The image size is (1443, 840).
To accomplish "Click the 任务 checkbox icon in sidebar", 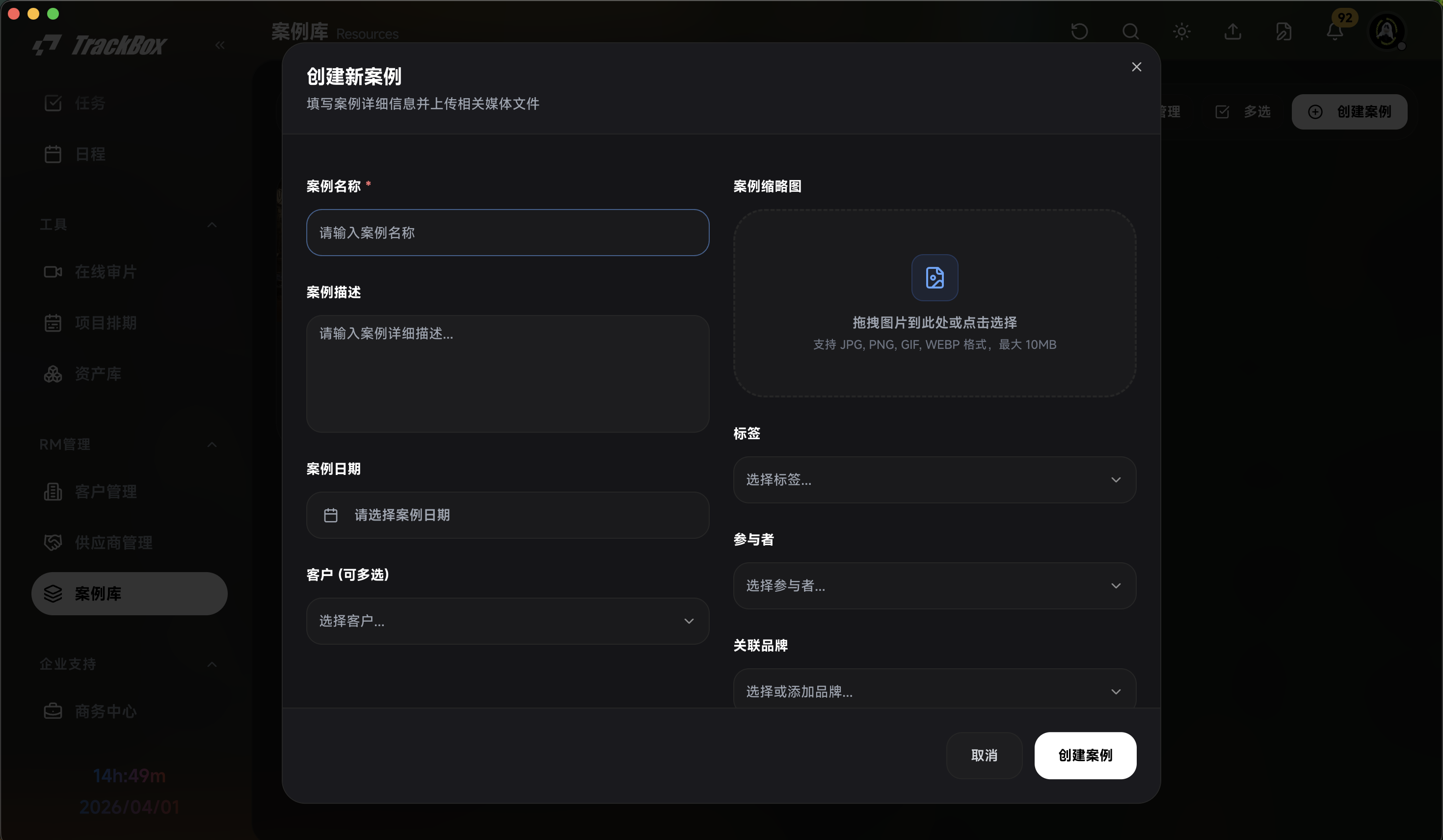I will coord(53,103).
